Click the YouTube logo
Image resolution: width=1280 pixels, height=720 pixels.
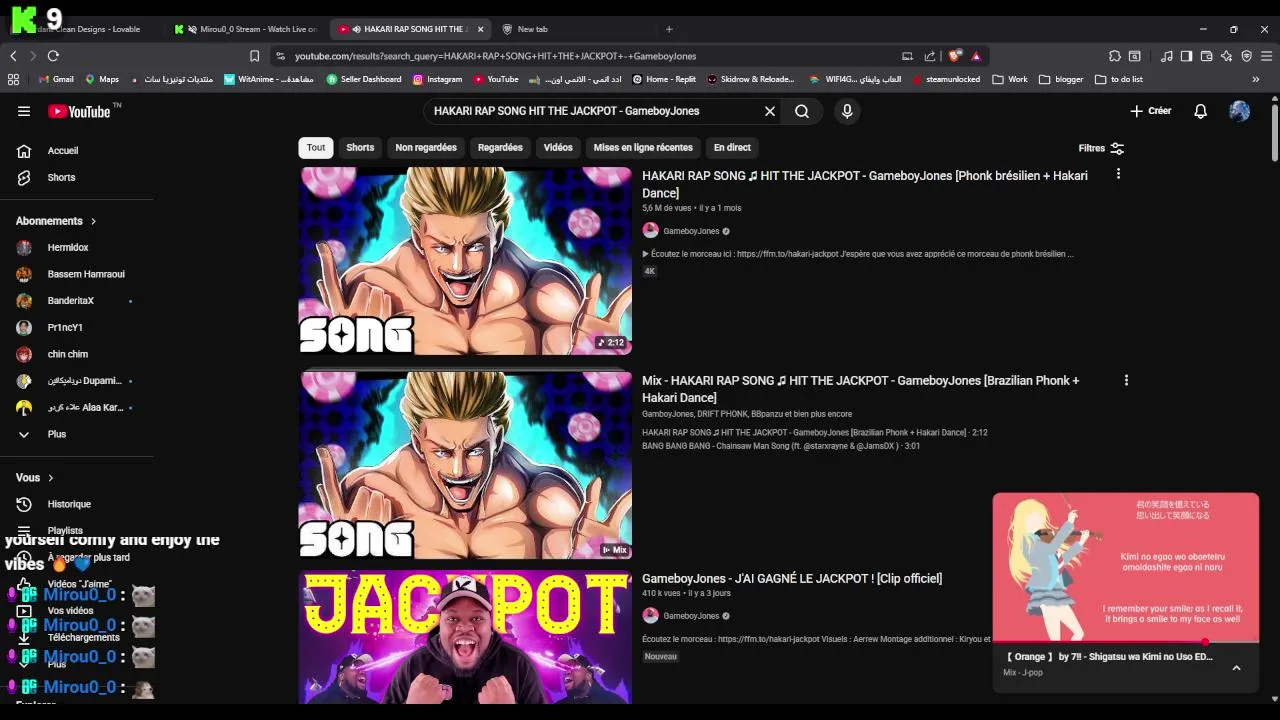(x=79, y=111)
